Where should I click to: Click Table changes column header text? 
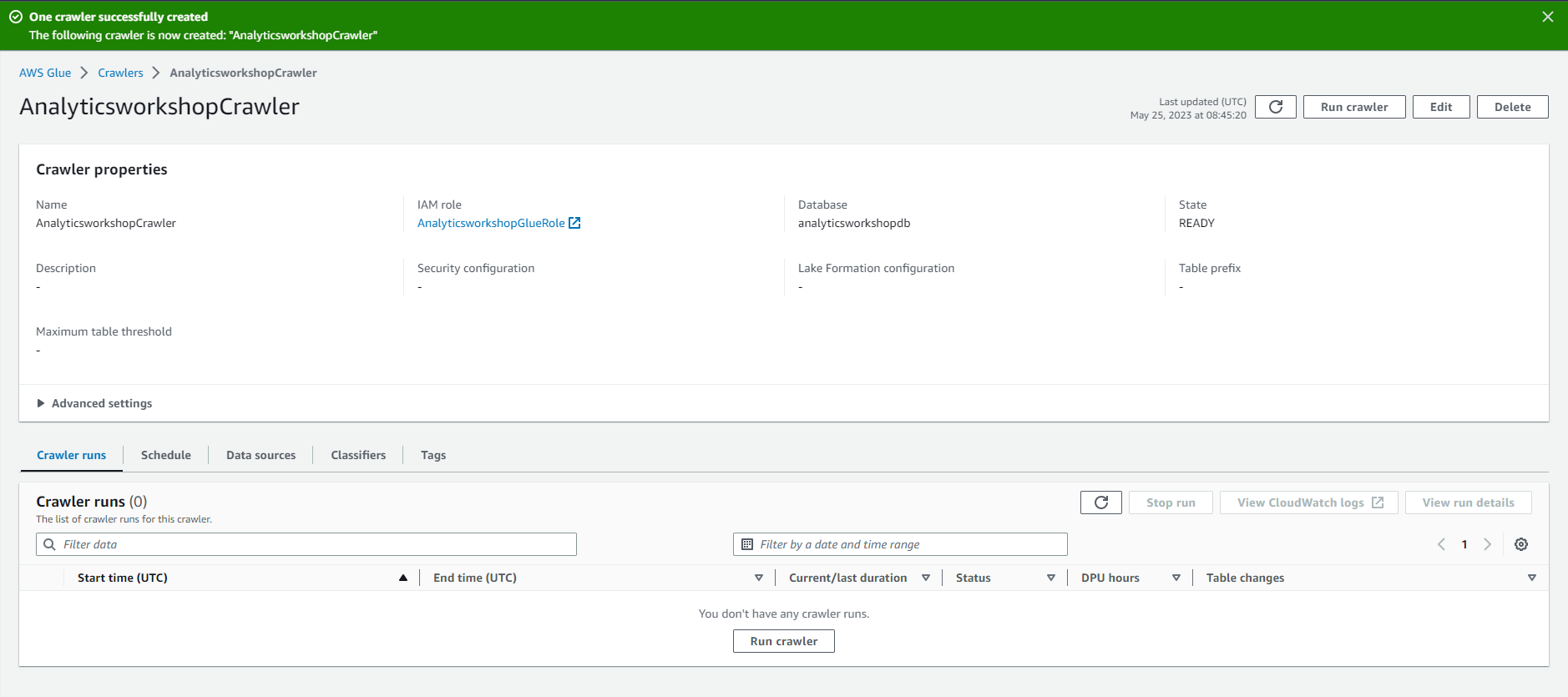point(1245,578)
